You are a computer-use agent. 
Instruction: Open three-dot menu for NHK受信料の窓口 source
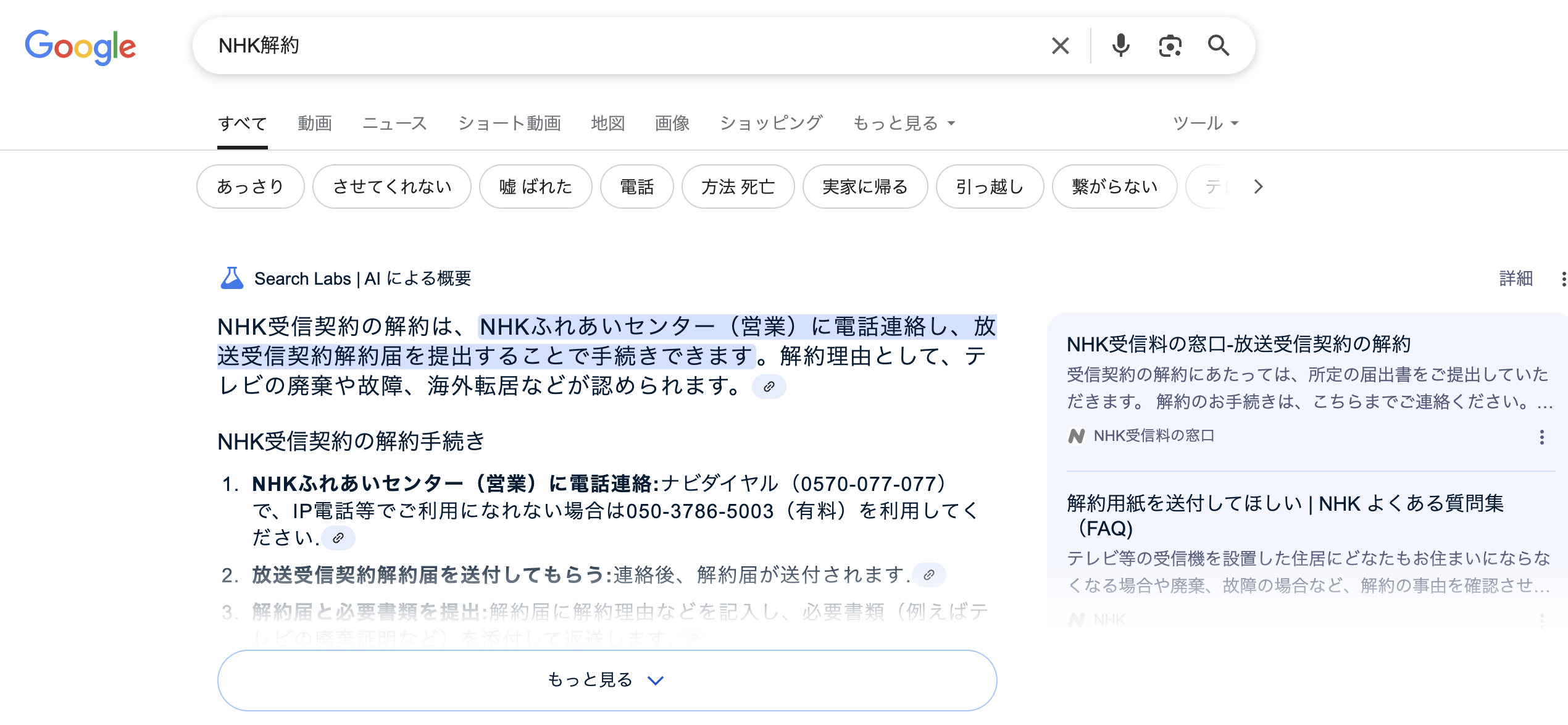click(x=1541, y=437)
